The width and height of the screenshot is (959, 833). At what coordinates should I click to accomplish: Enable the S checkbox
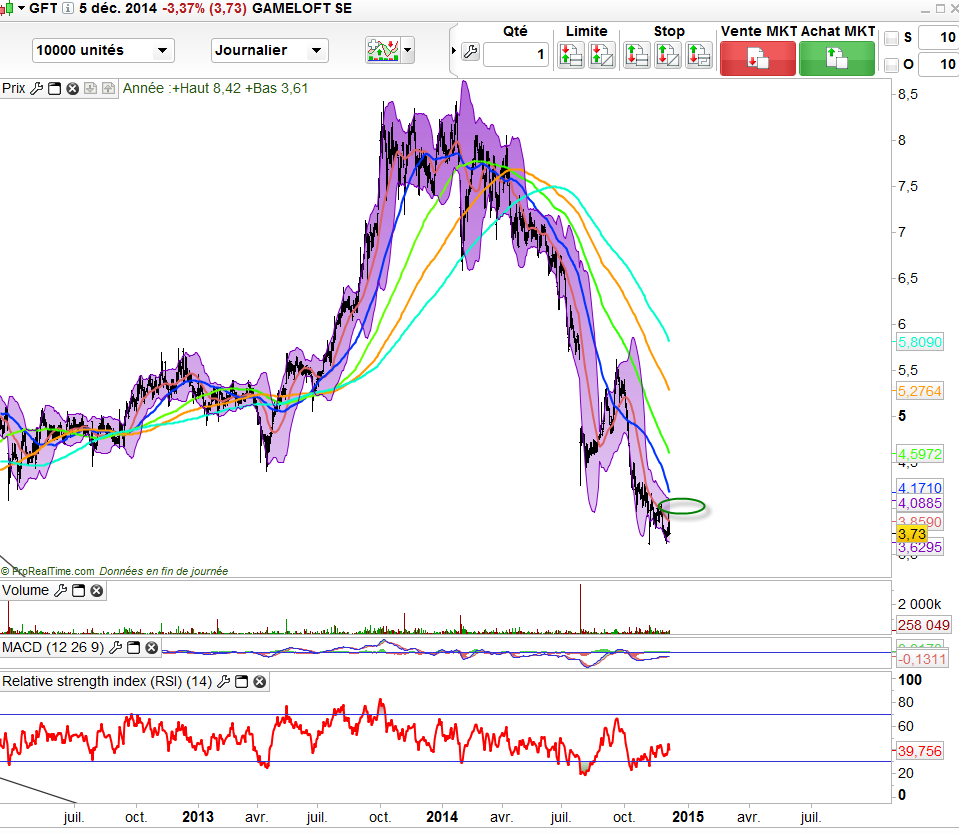click(x=892, y=38)
